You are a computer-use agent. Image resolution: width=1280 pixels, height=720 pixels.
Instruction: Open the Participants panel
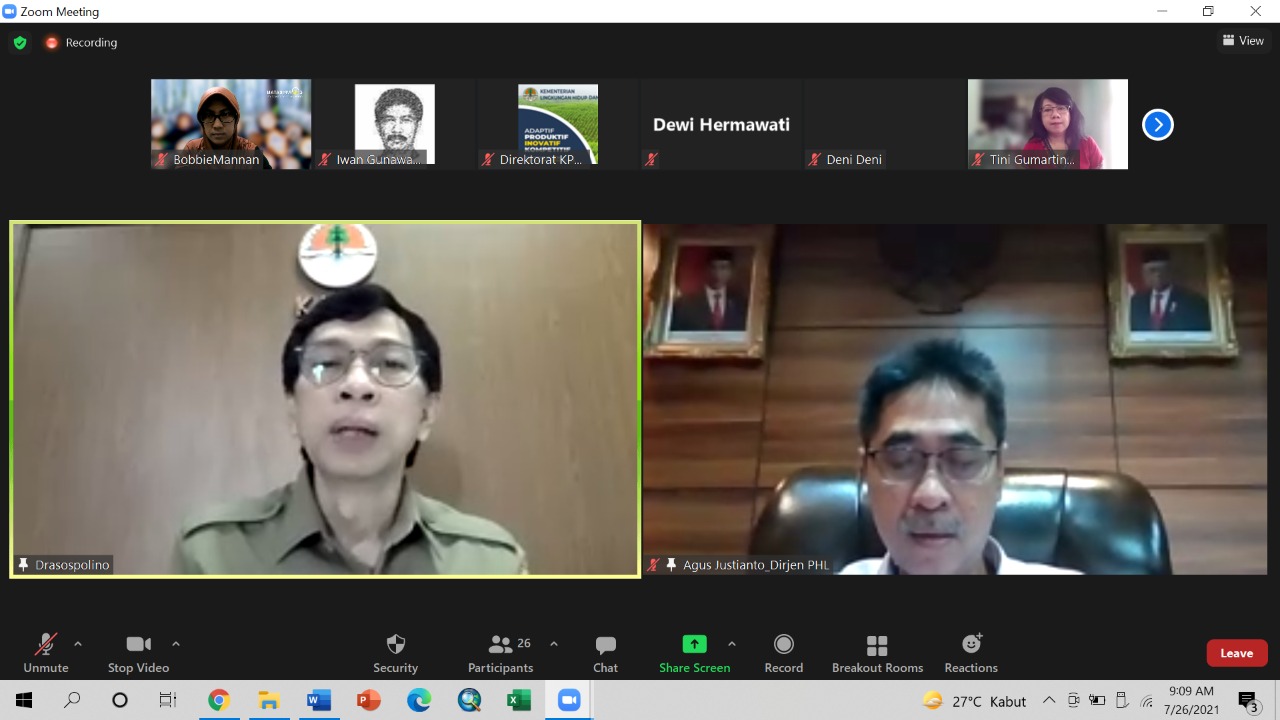500,653
